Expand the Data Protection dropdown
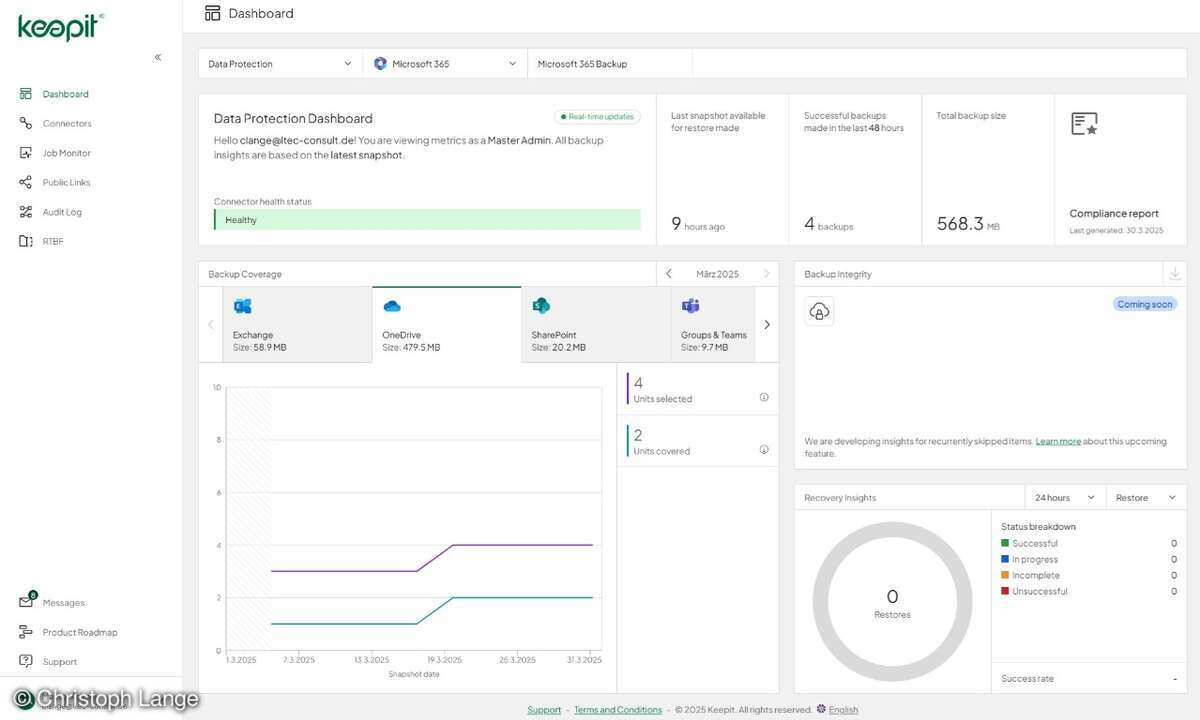The width and height of the screenshot is (1200, 720). pos(280,64)
